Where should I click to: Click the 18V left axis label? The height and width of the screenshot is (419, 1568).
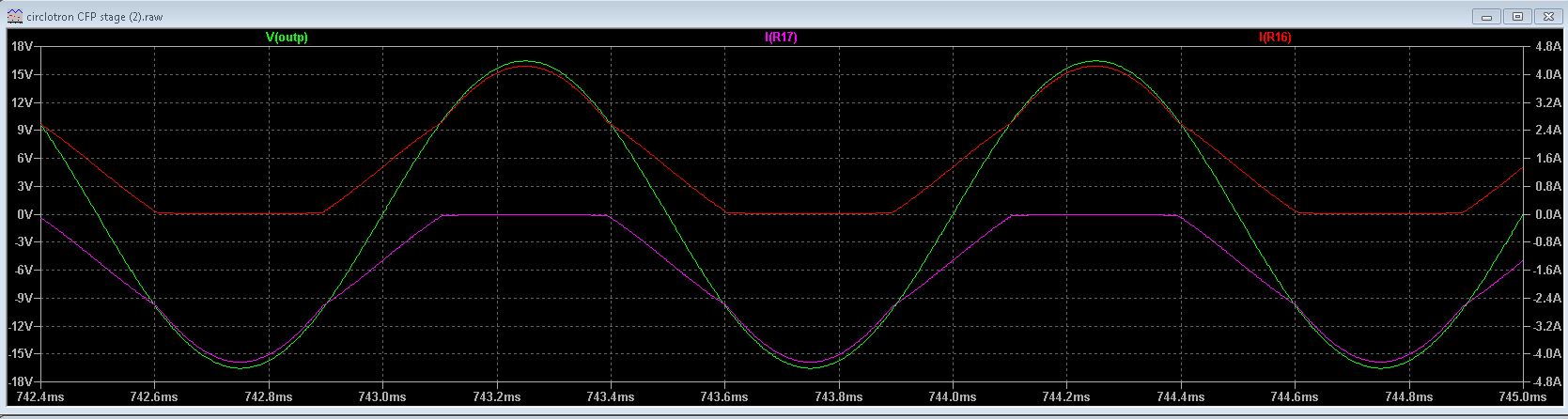(21, 46)
